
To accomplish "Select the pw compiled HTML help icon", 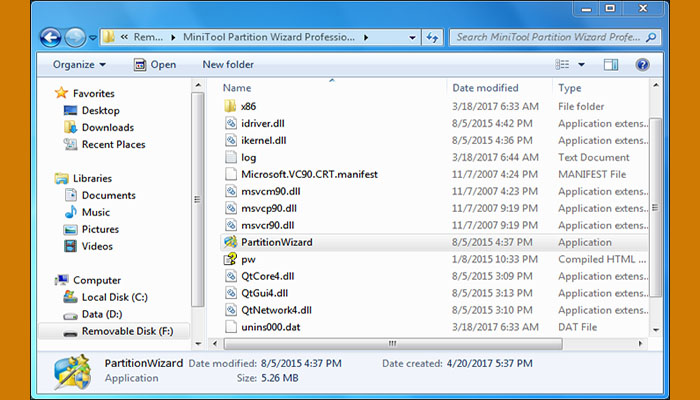I will coord(230,259).
